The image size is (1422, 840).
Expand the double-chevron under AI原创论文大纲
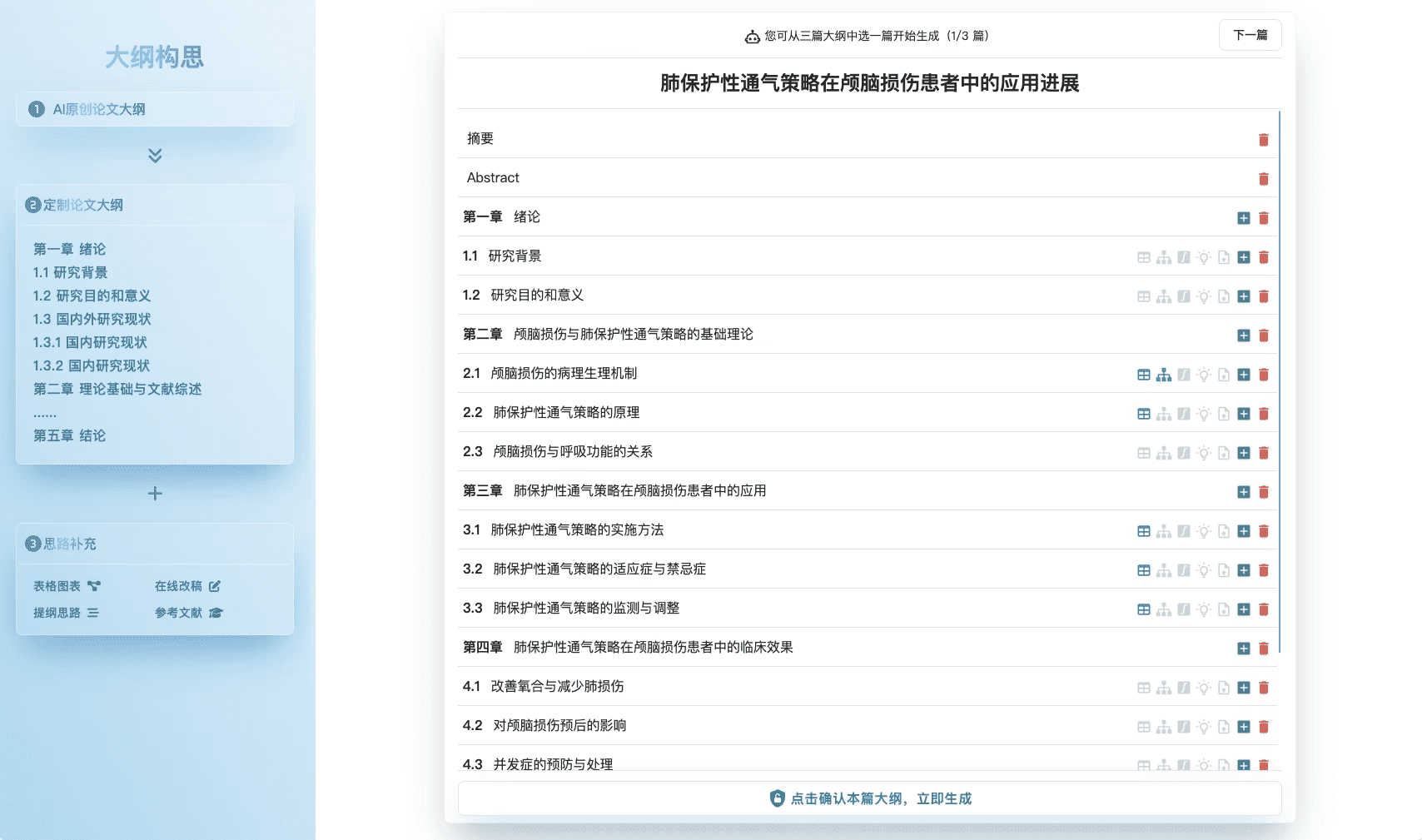tap(153, 157)
